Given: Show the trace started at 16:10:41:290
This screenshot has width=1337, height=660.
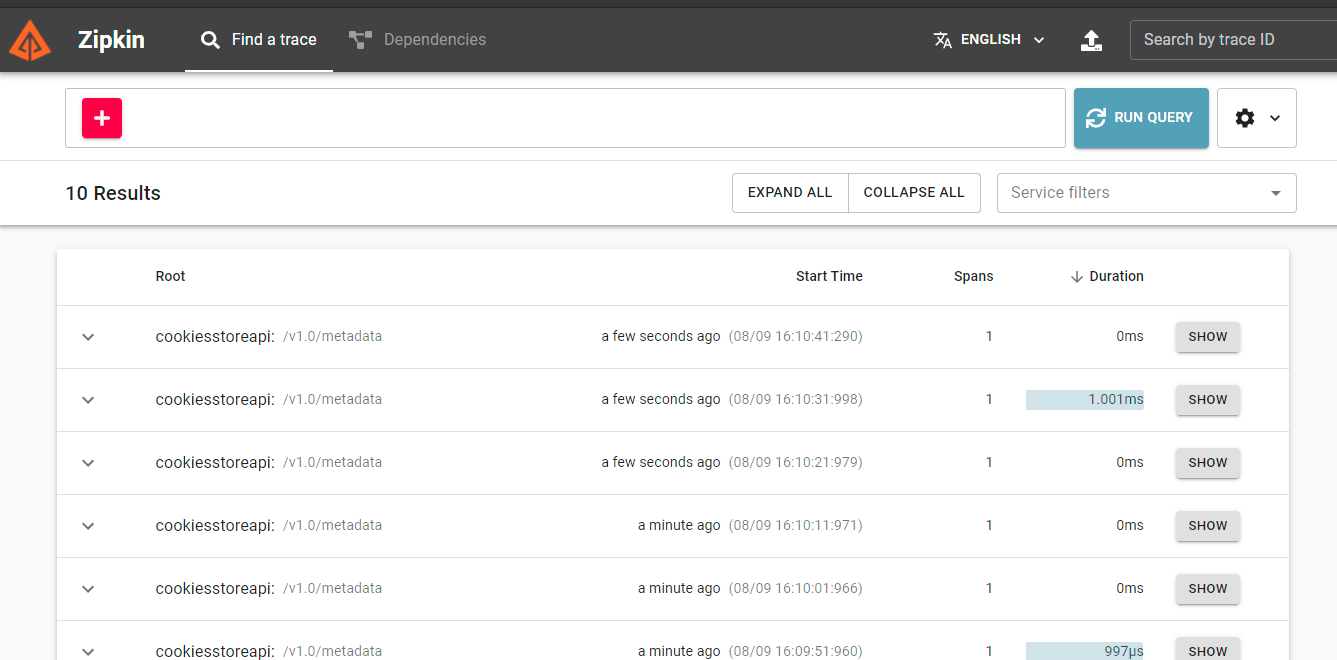Looking at the screenshot, I should (1208, 337).
